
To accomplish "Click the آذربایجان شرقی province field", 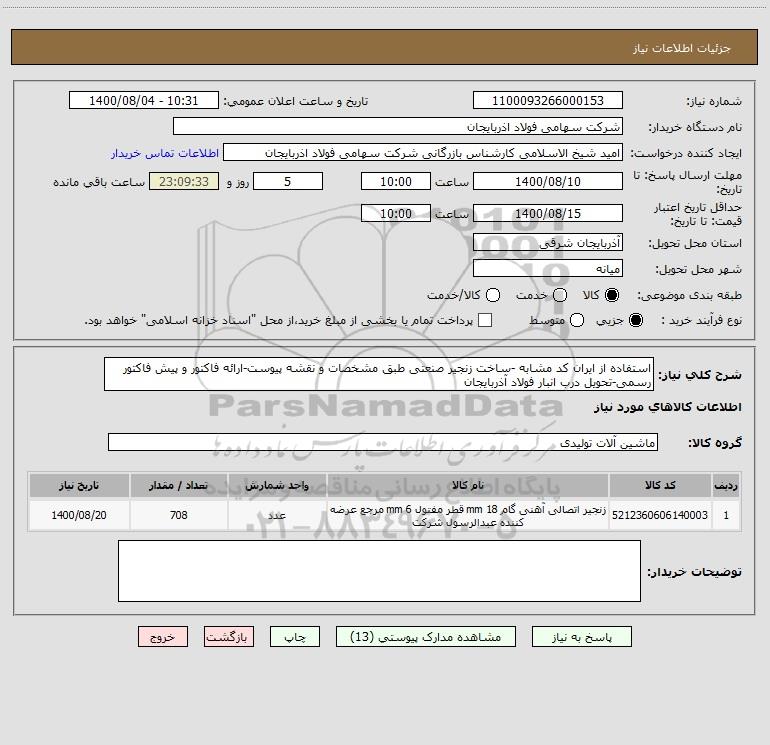I will click(x=548, y=243).
